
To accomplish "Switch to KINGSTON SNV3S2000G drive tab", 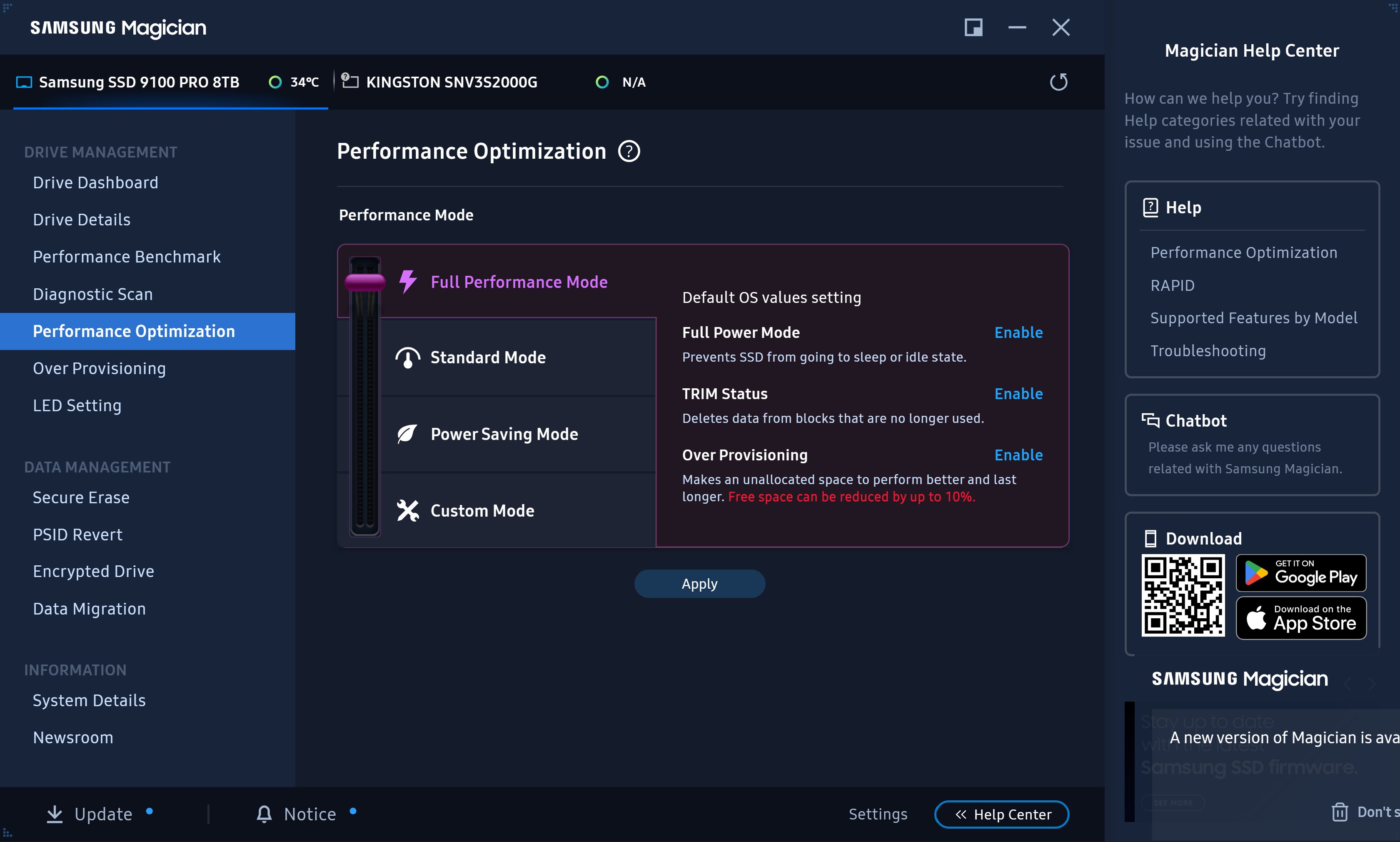I will (x=451, y=82).
